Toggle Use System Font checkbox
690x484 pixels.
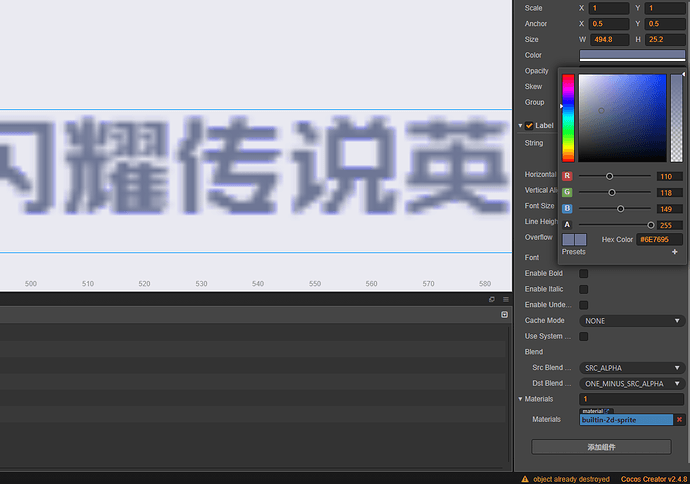point(584,337)
